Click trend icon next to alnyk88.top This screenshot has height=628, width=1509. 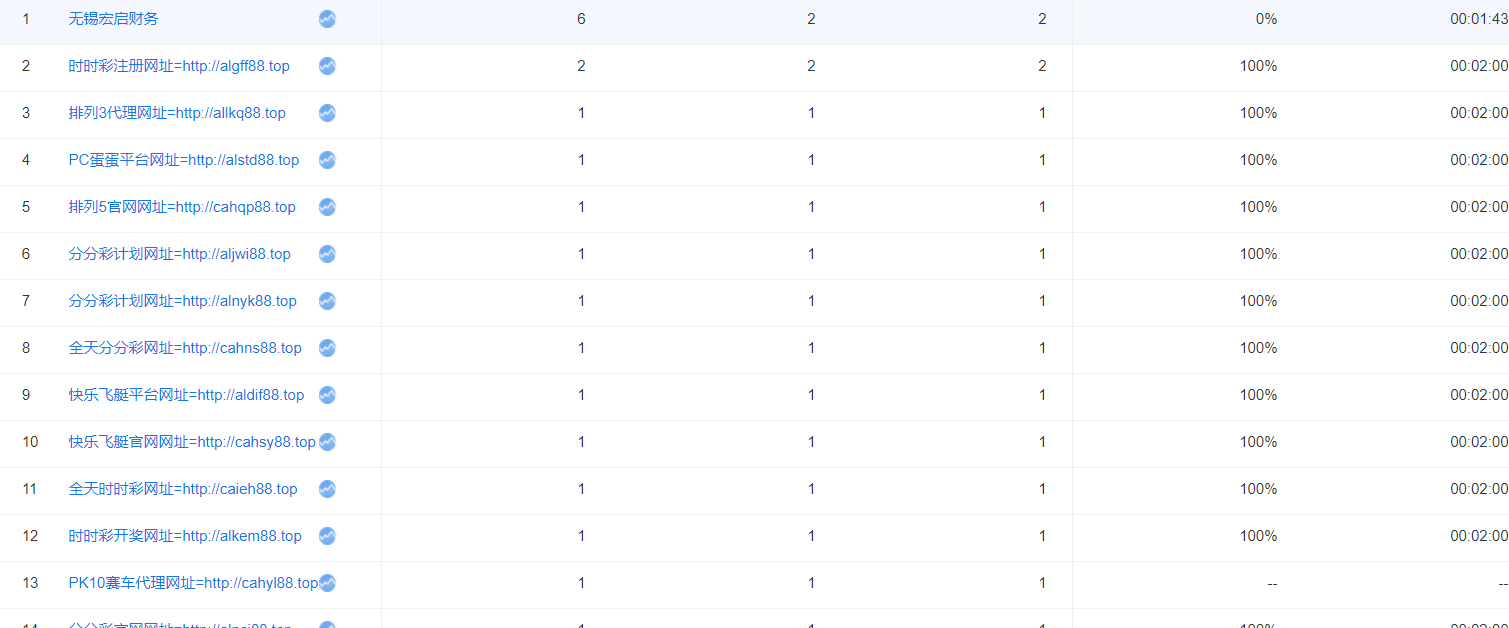coord(327,301)
